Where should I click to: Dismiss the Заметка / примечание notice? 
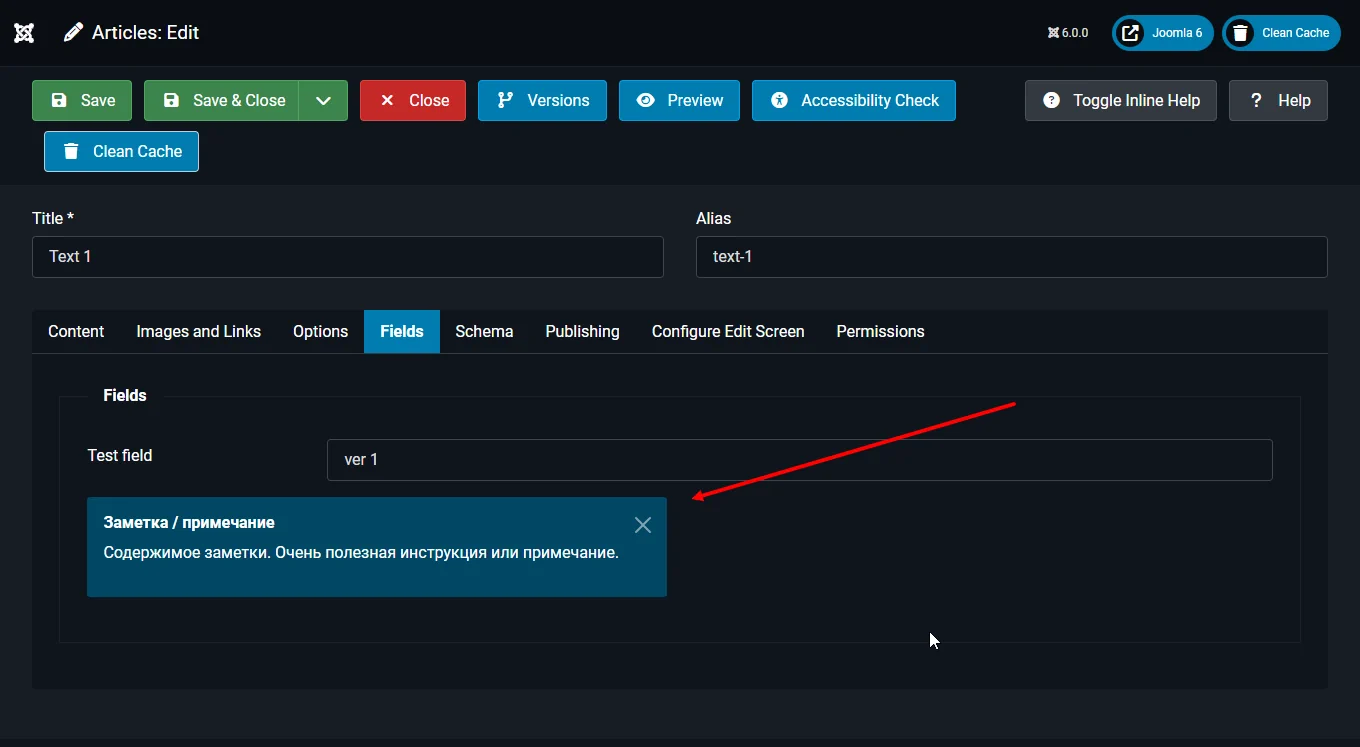643,524
